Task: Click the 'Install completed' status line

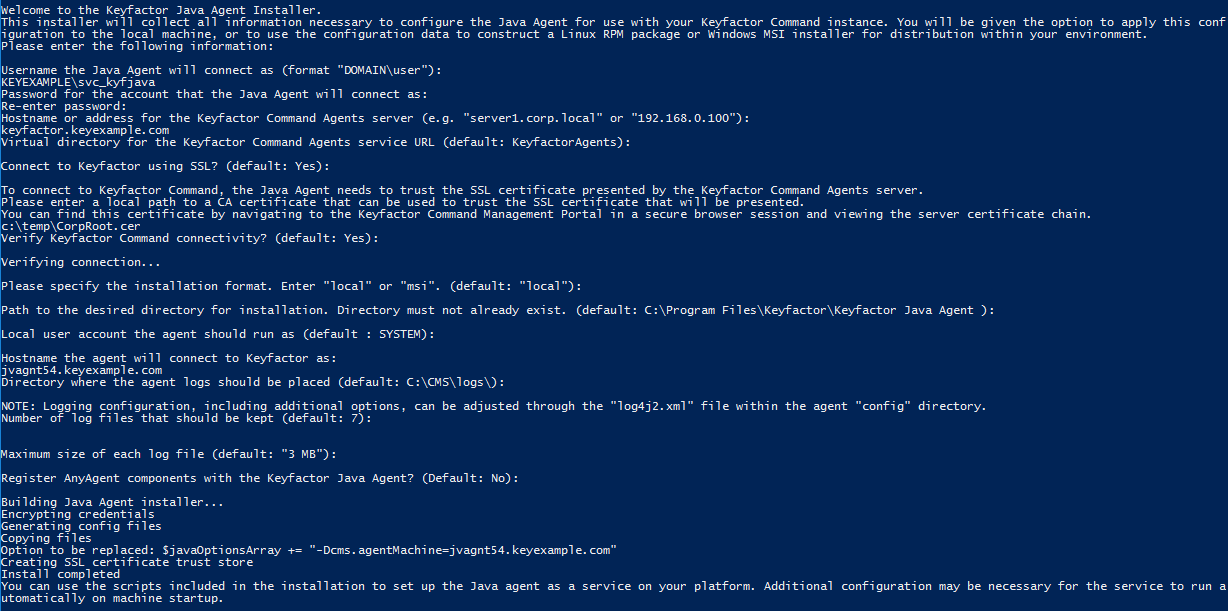Action: click(60, 574)
